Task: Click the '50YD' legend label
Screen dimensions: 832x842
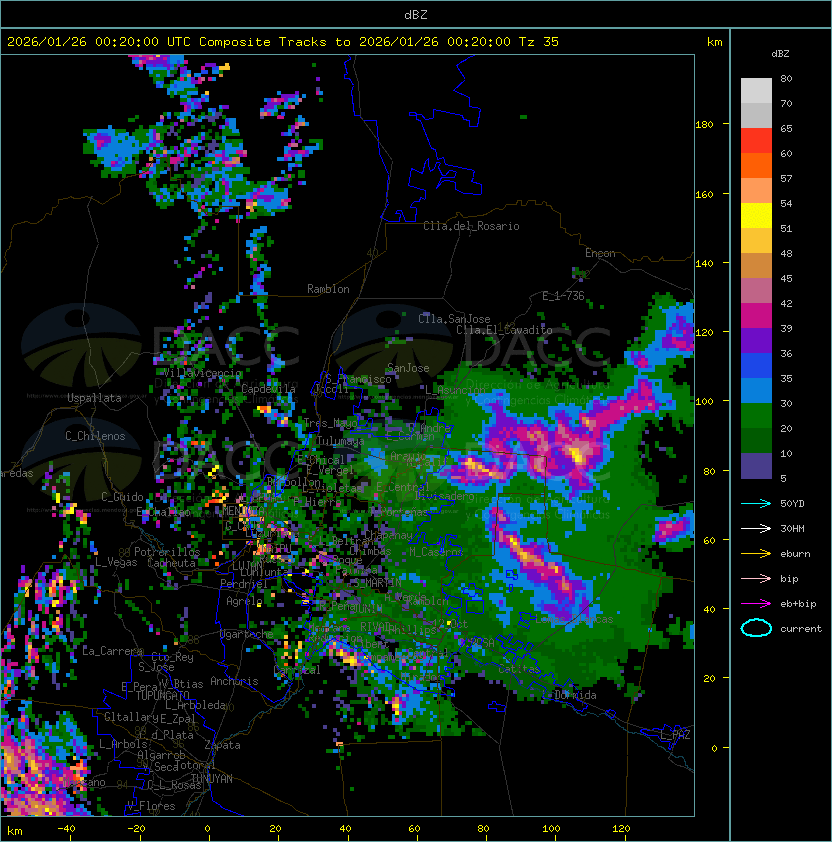Action: [792, 504]
